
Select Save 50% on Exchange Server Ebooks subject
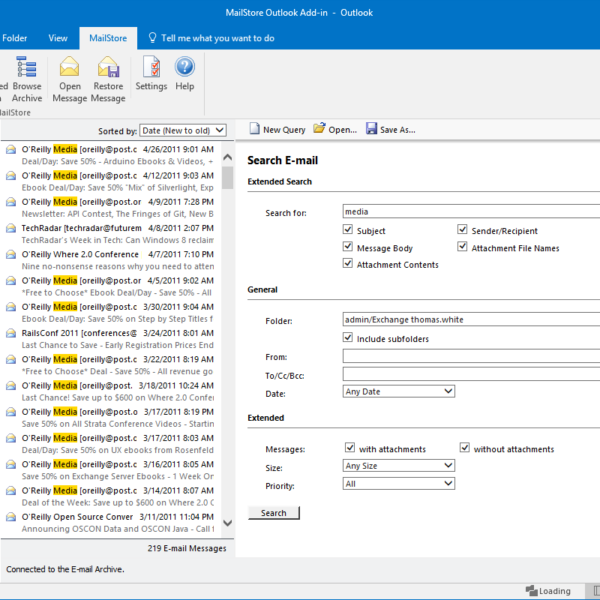click(117, 476)
